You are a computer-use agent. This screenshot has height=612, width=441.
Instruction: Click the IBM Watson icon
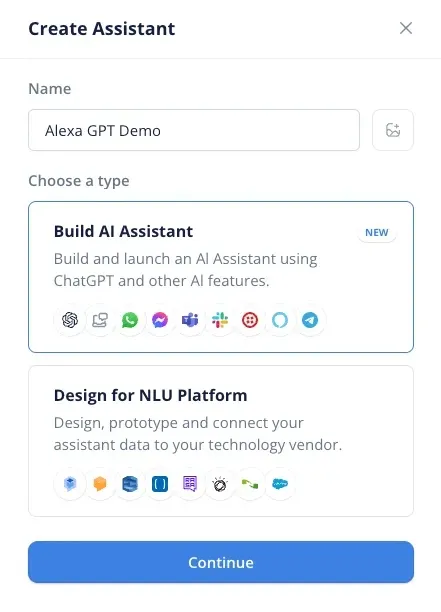[x=220, y=484]
